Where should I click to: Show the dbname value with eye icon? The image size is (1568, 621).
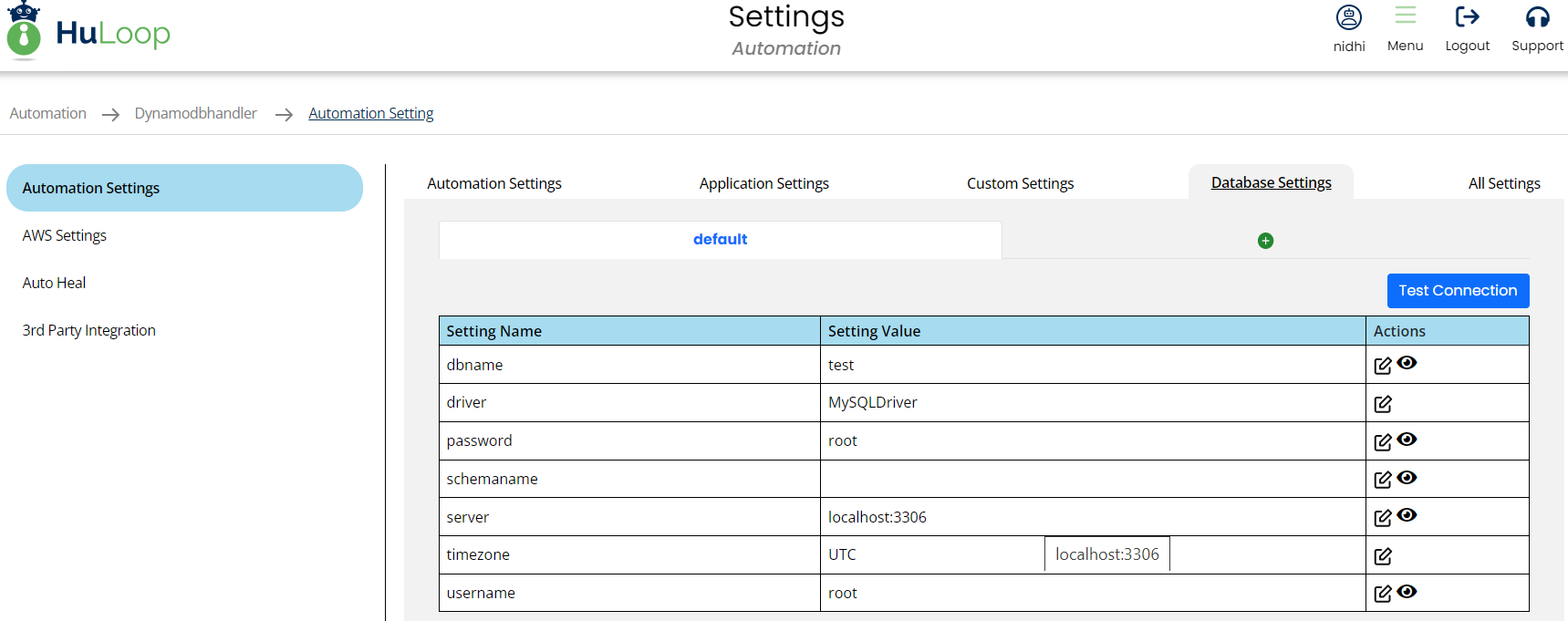(x=1407, y=363)
